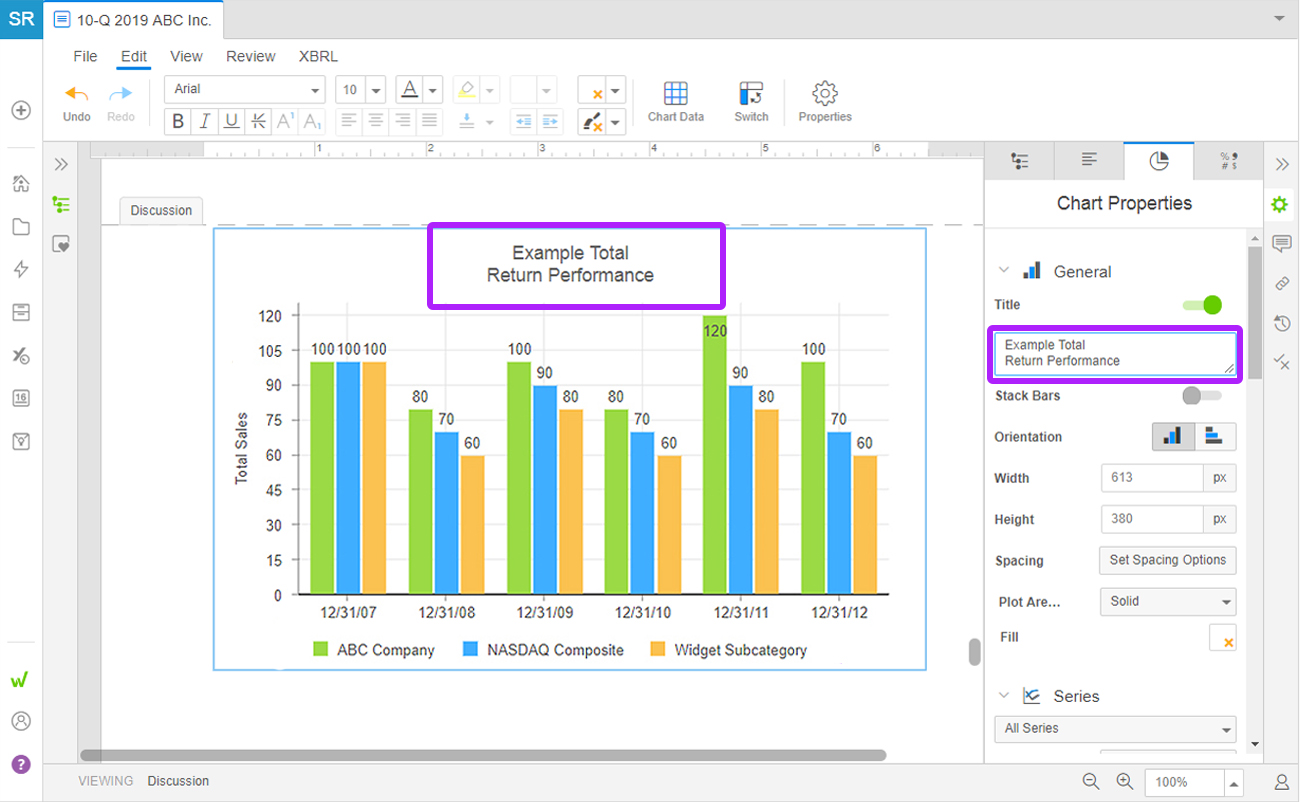Image resolution: width=1300 pixels, height=802 pixels.
Task: Zoom out with the minus magnifier
Action: [1090, 782]
